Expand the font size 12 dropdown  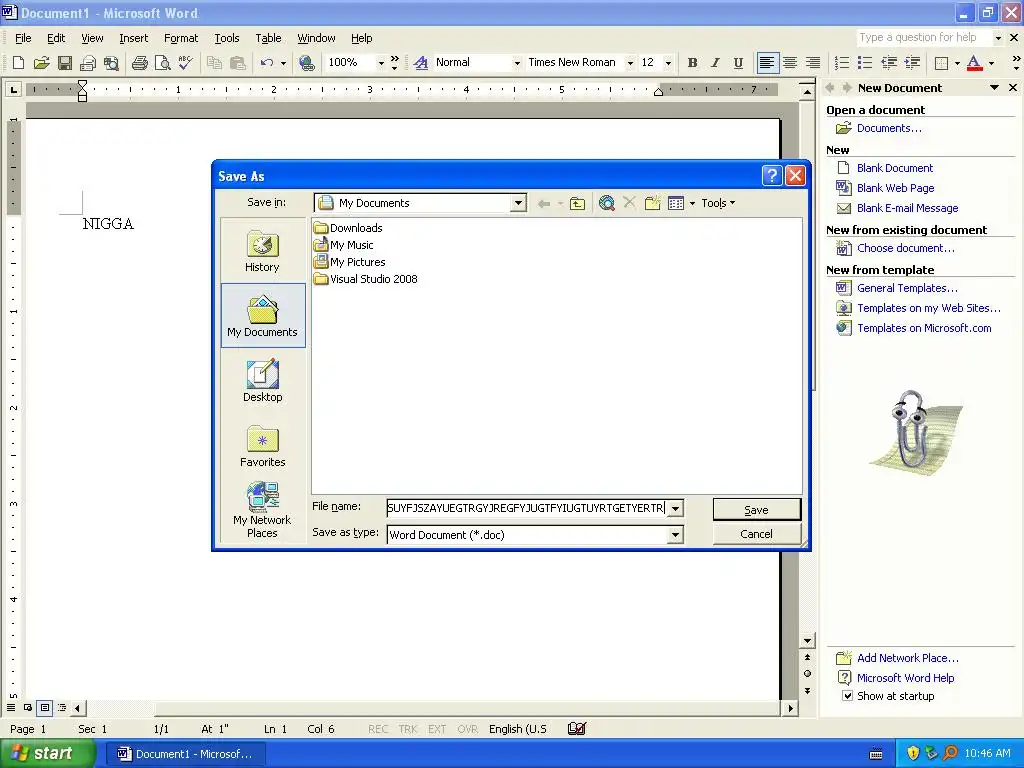(668, 63)
